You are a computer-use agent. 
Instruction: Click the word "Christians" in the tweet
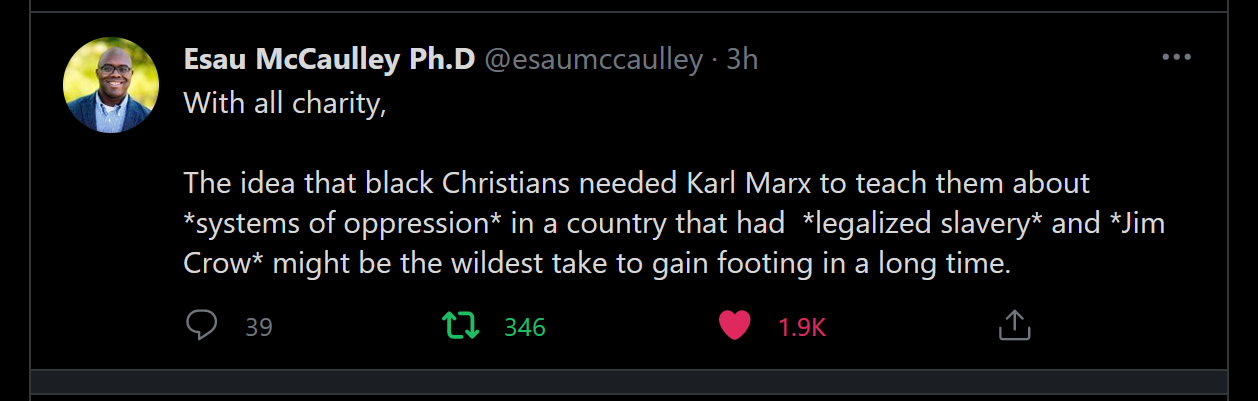pyautogui.click(x=507, y=184)
